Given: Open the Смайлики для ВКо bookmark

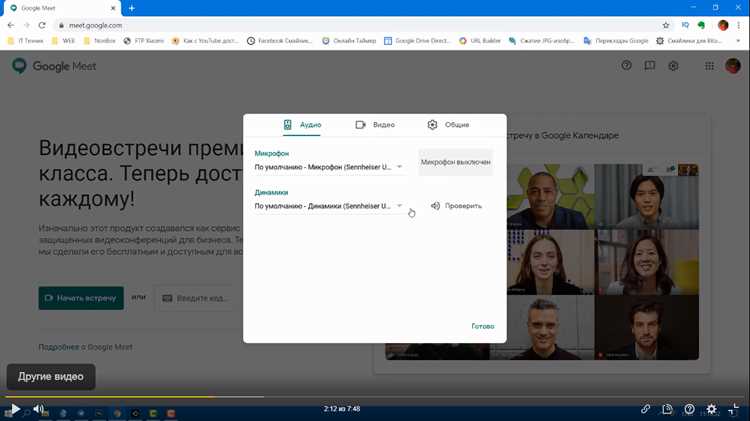Looking at the screenshot, I should pos(689,41).
